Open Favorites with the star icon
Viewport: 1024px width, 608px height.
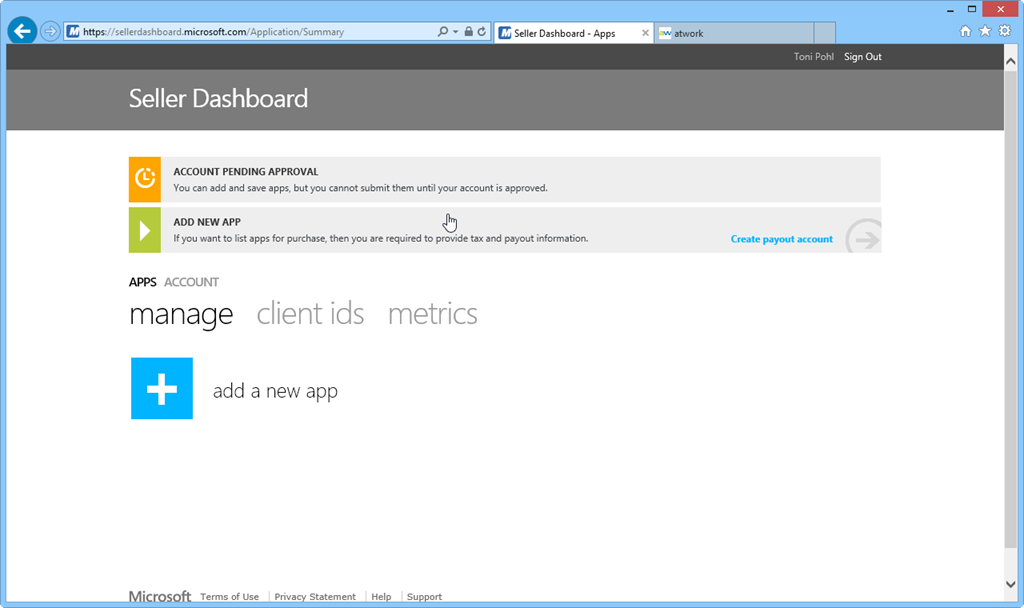(x=985, y=31)
